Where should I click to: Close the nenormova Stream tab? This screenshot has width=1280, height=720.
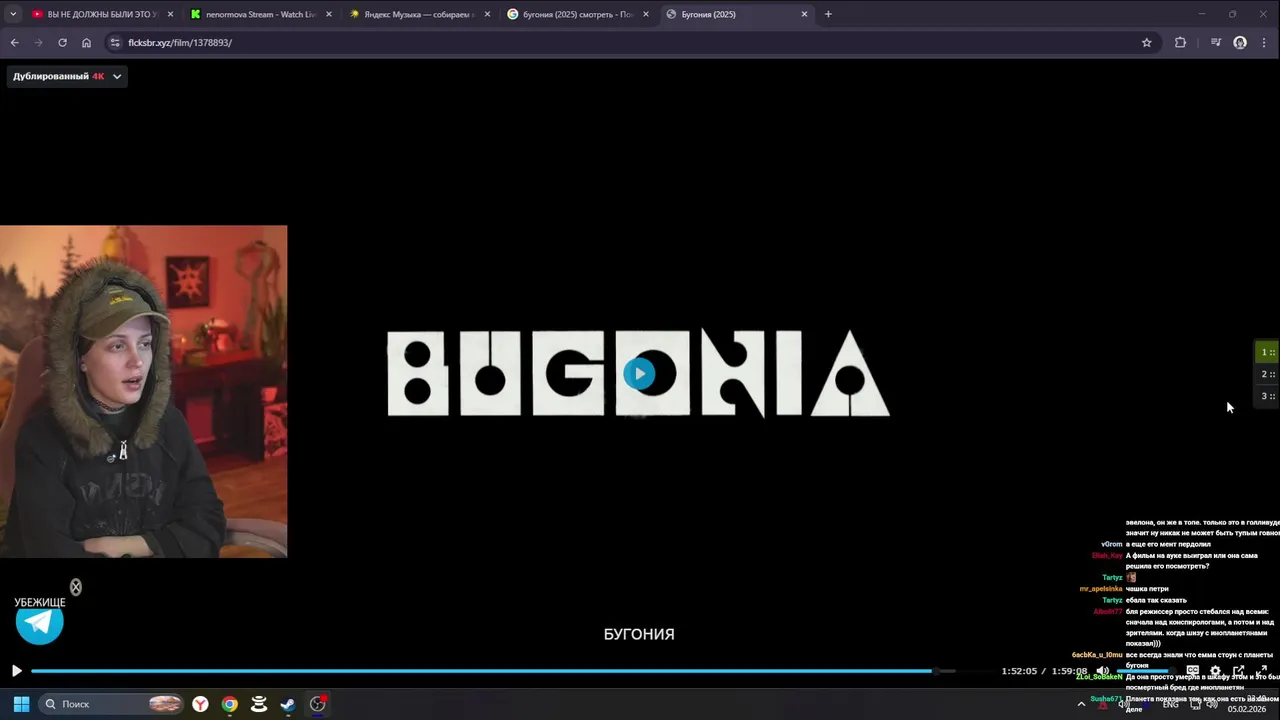pyautogui.click(x=329, y=14)
